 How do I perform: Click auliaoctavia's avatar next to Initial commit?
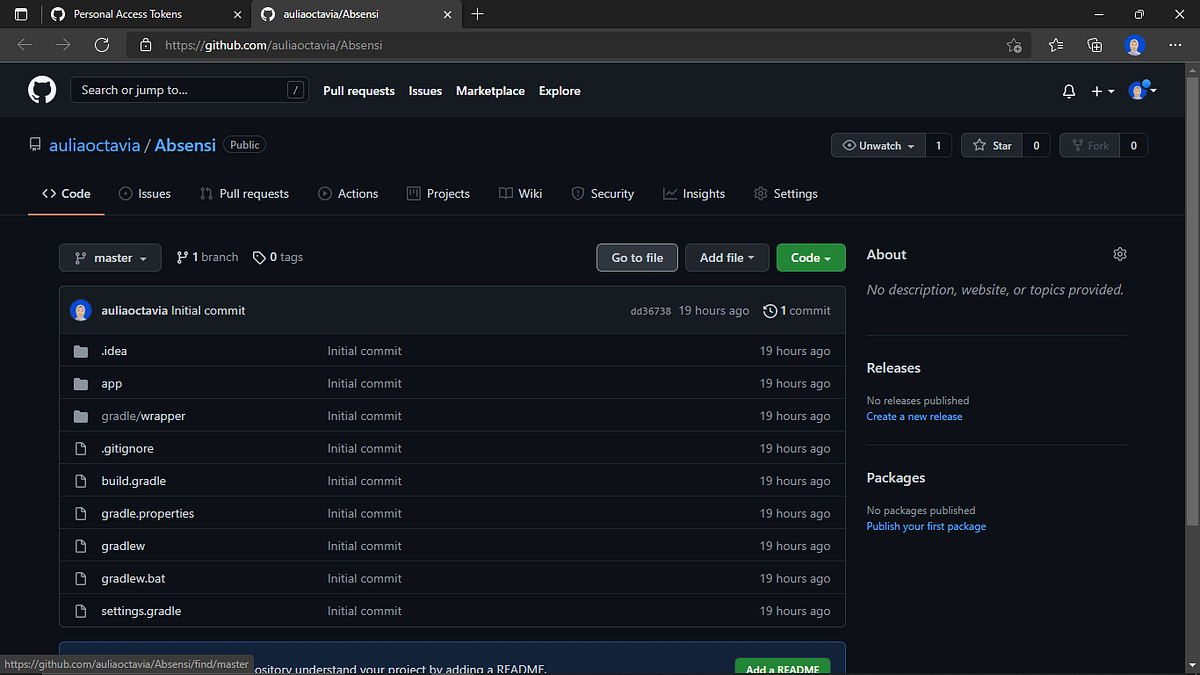80,310
